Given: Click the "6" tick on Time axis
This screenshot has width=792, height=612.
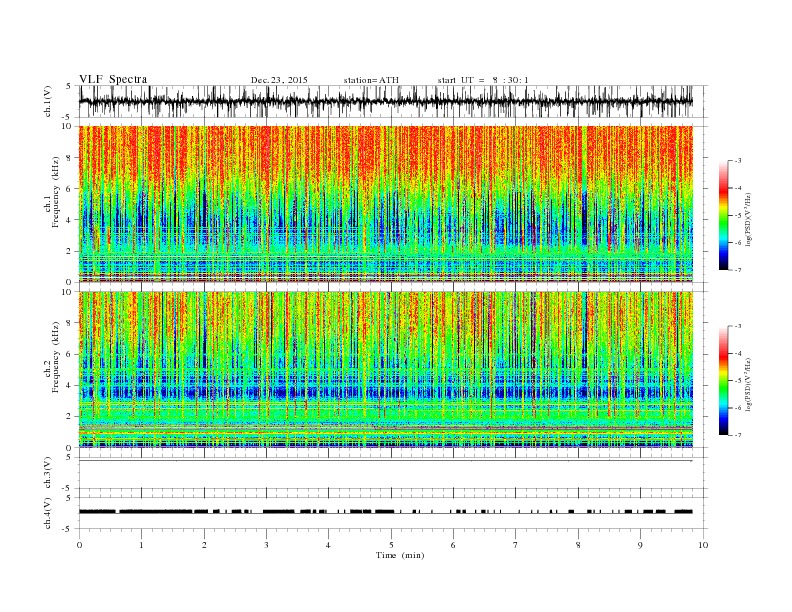Looking at the screenshot, I should pos(453,545).
